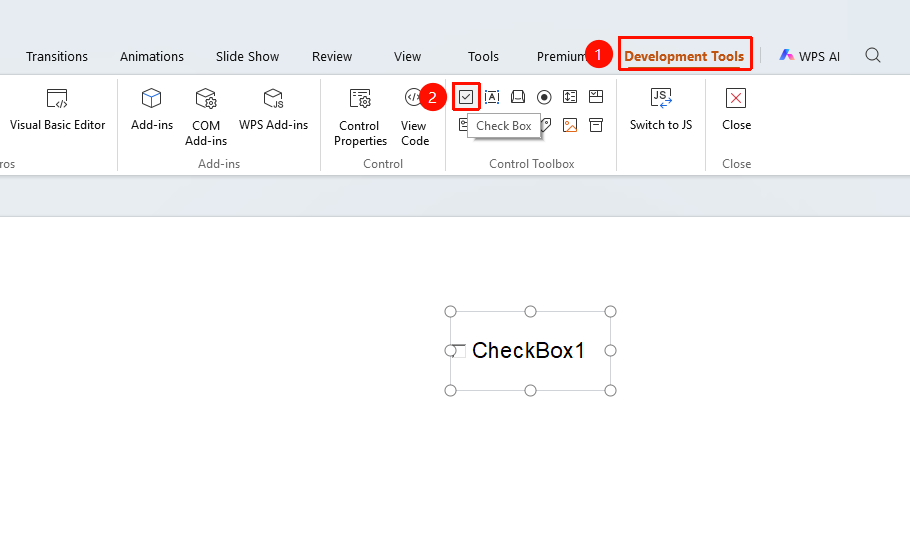Click the top-middle resize handle of CheckBox1

coord(530,312)
